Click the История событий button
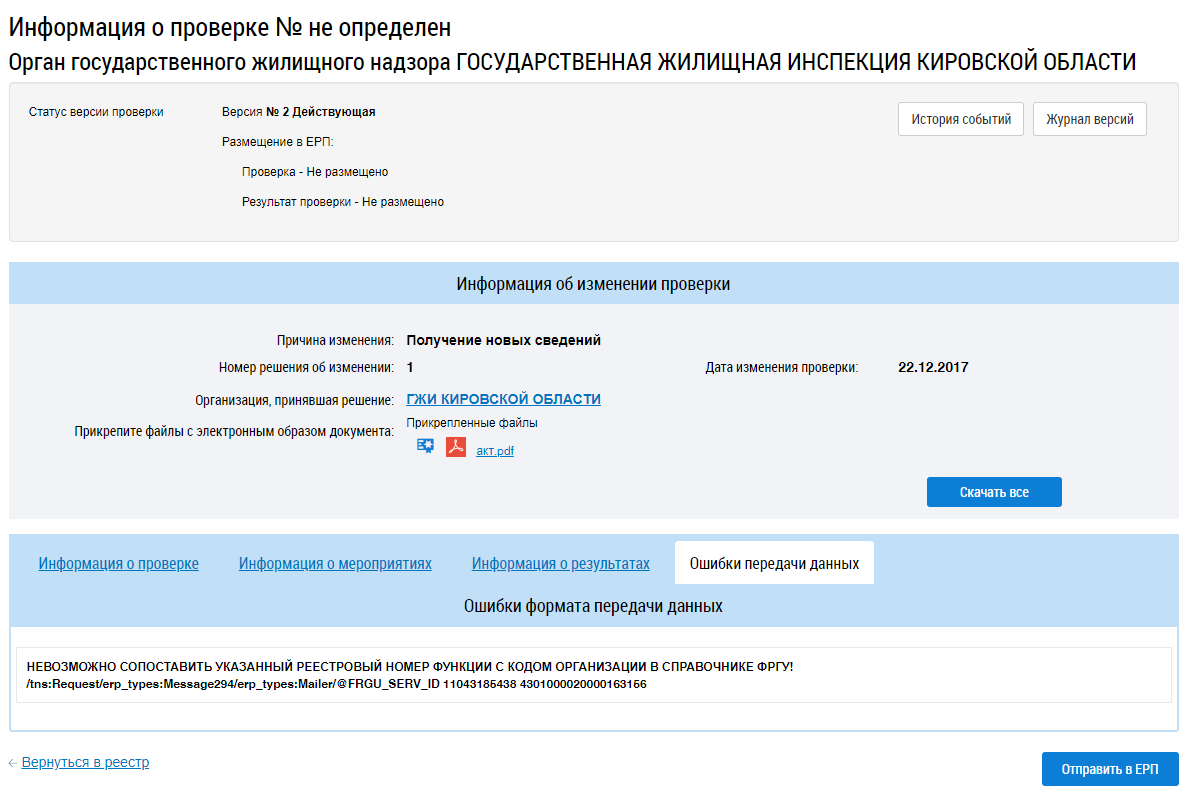The width and height of the screenshot is (1188, 804). pyautogui.click(x=961, y=119)
